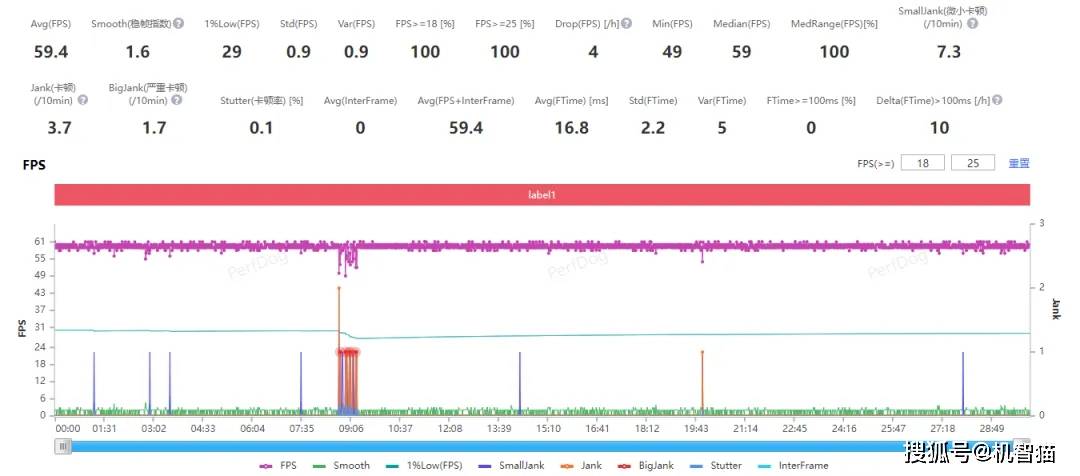The width and height of the screenshot is (1080, 476).
Task: Toggle 1%Low(FPS) series in legend
Action: (424, 466)
